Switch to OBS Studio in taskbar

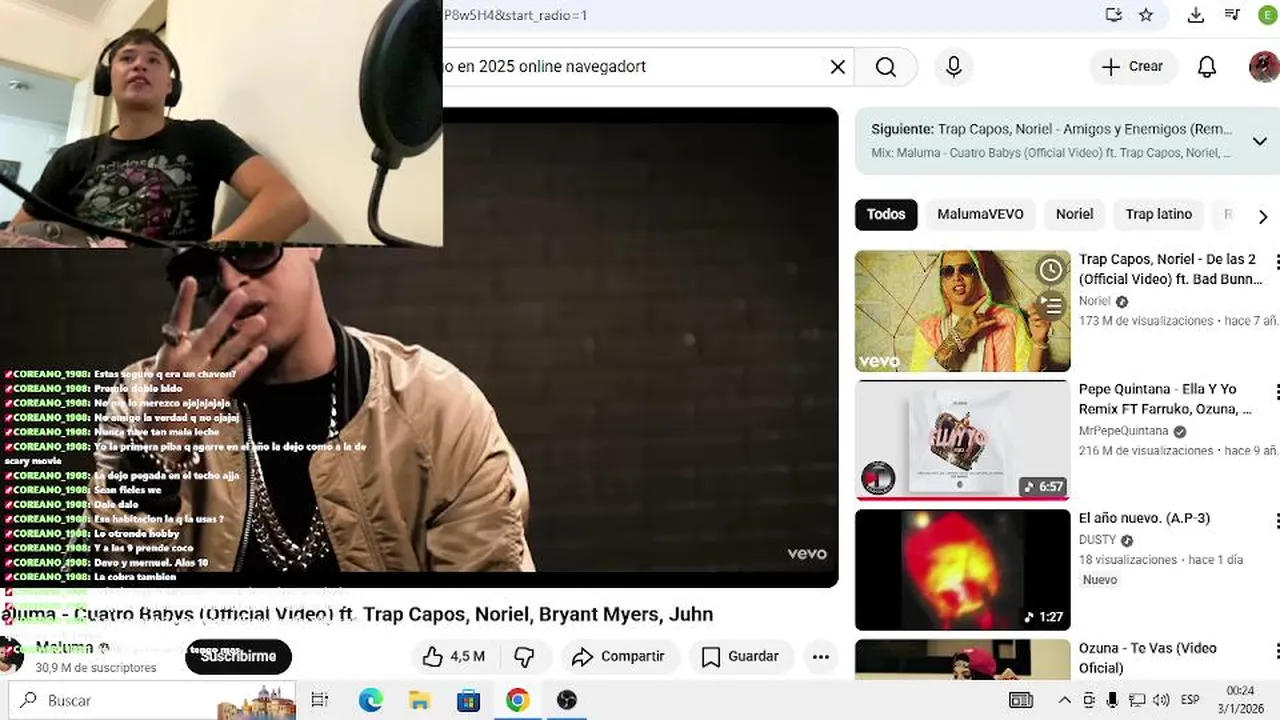tap(566, 700)
